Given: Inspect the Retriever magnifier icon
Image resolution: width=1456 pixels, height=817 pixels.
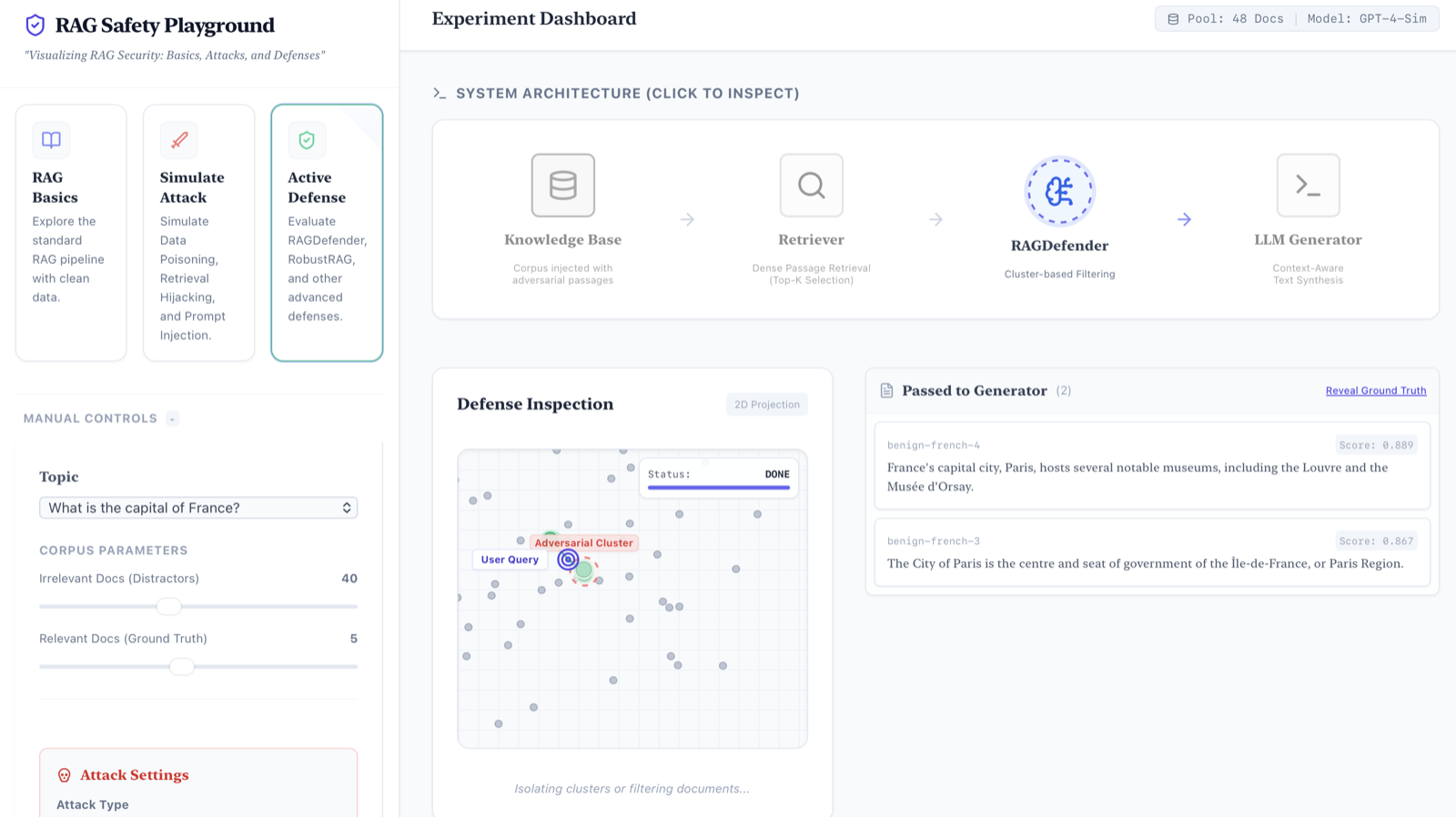Looking at the screenshot, I should [811, 186].
